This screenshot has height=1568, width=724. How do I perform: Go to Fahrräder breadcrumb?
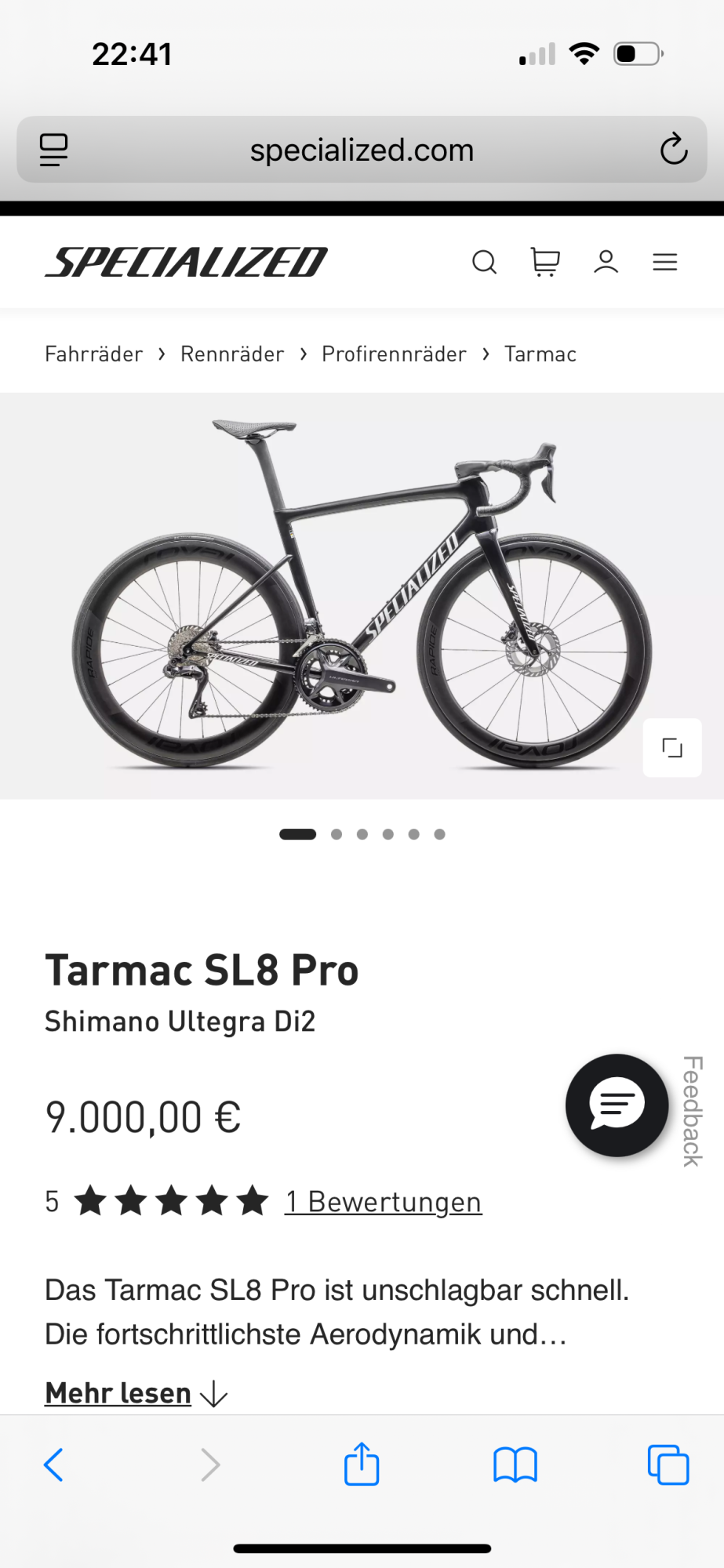click(94, 354)
